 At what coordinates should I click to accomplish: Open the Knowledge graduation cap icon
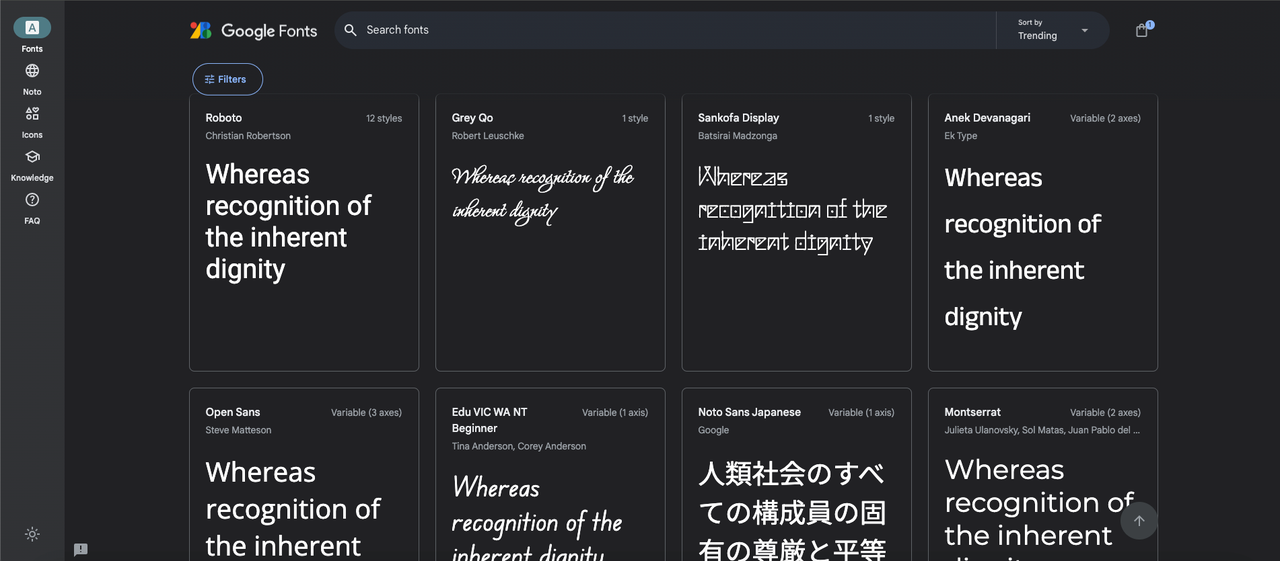(32, 157)
